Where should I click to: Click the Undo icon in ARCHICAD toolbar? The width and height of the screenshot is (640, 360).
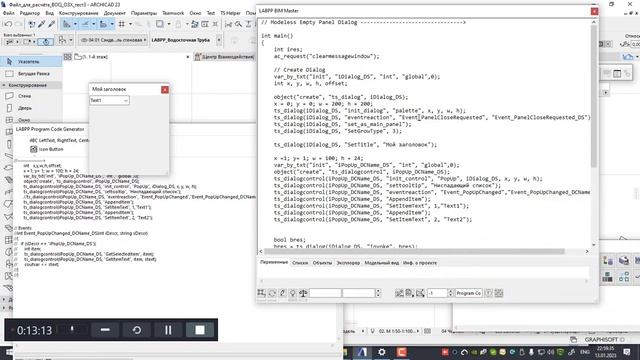click(8, 24)
